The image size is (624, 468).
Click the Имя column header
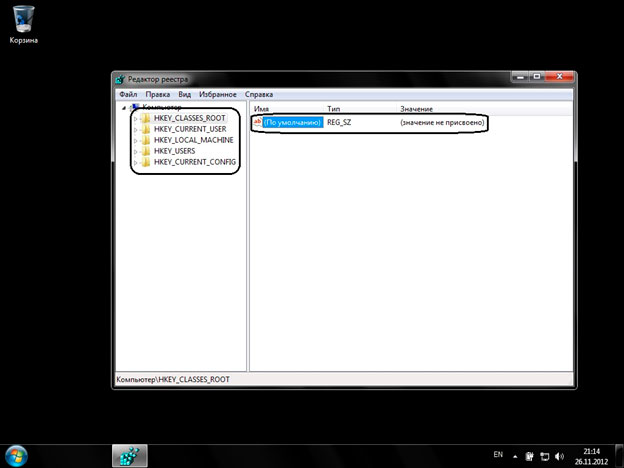point(262,108)
